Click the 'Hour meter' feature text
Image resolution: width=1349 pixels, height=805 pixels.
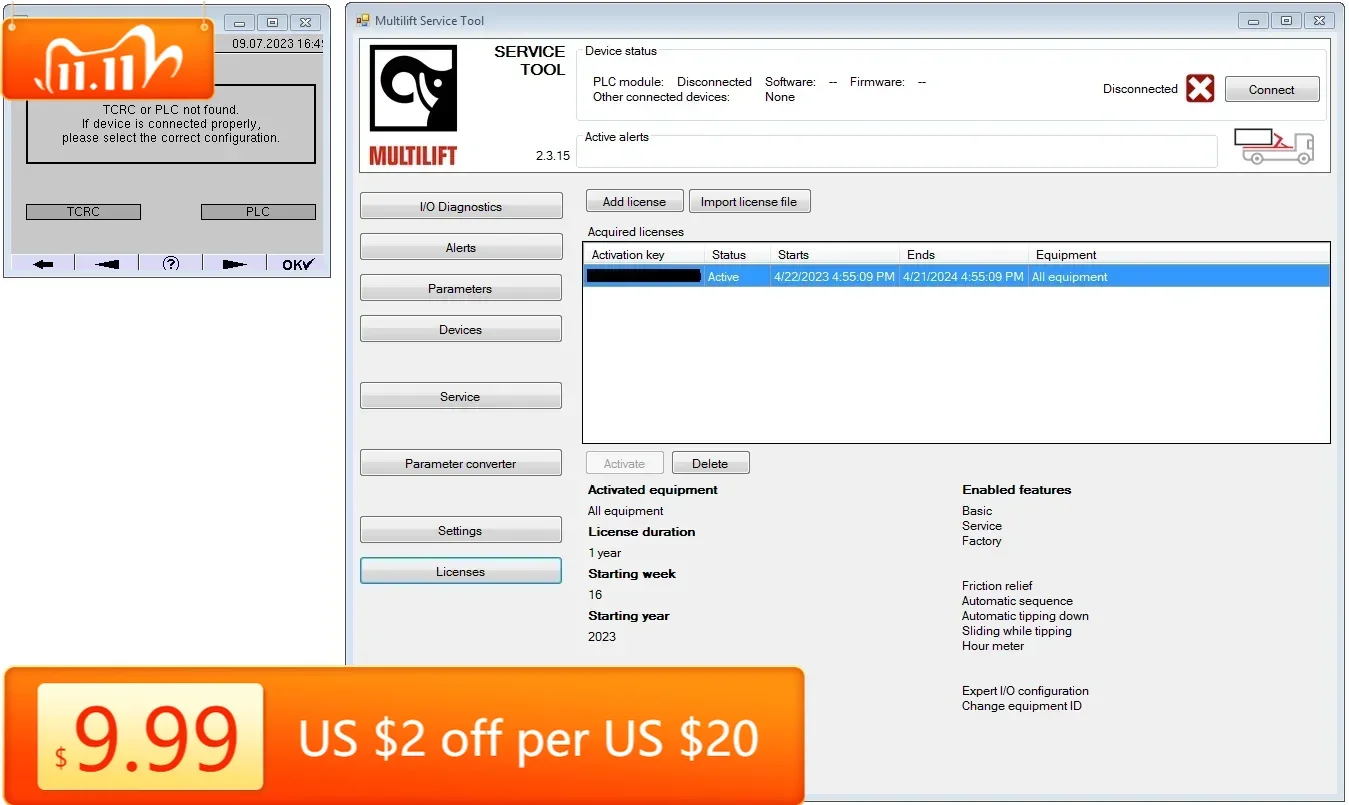pyautogui.click(x=993, y=646)
